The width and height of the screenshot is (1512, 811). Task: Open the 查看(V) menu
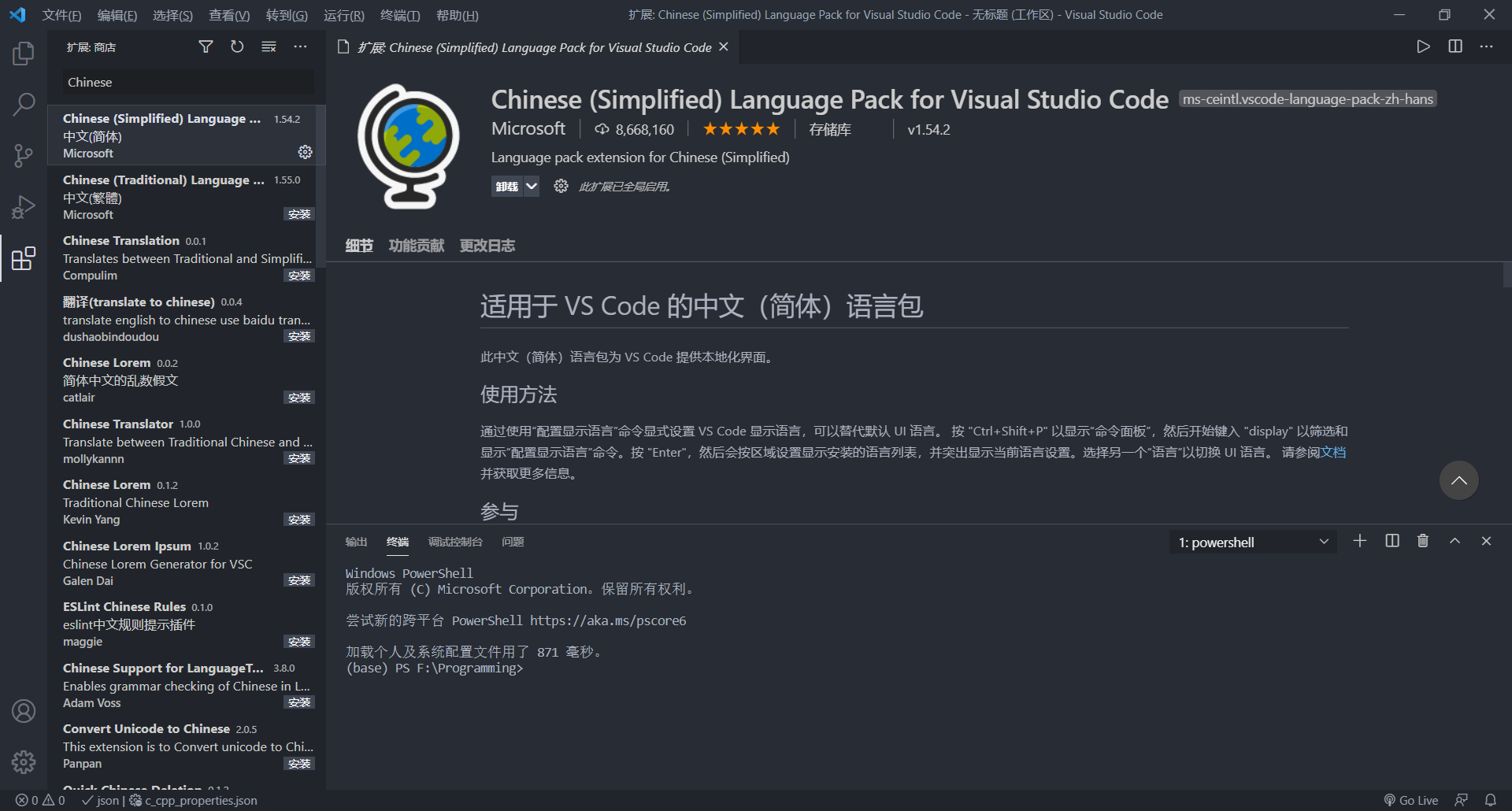click(x=229, y=15)
